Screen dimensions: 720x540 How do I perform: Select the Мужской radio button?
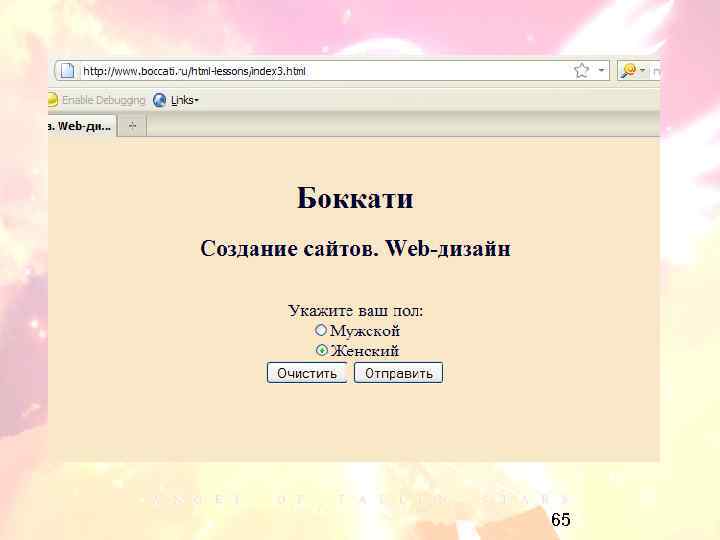pyautogui.click(x=321, y=330)
